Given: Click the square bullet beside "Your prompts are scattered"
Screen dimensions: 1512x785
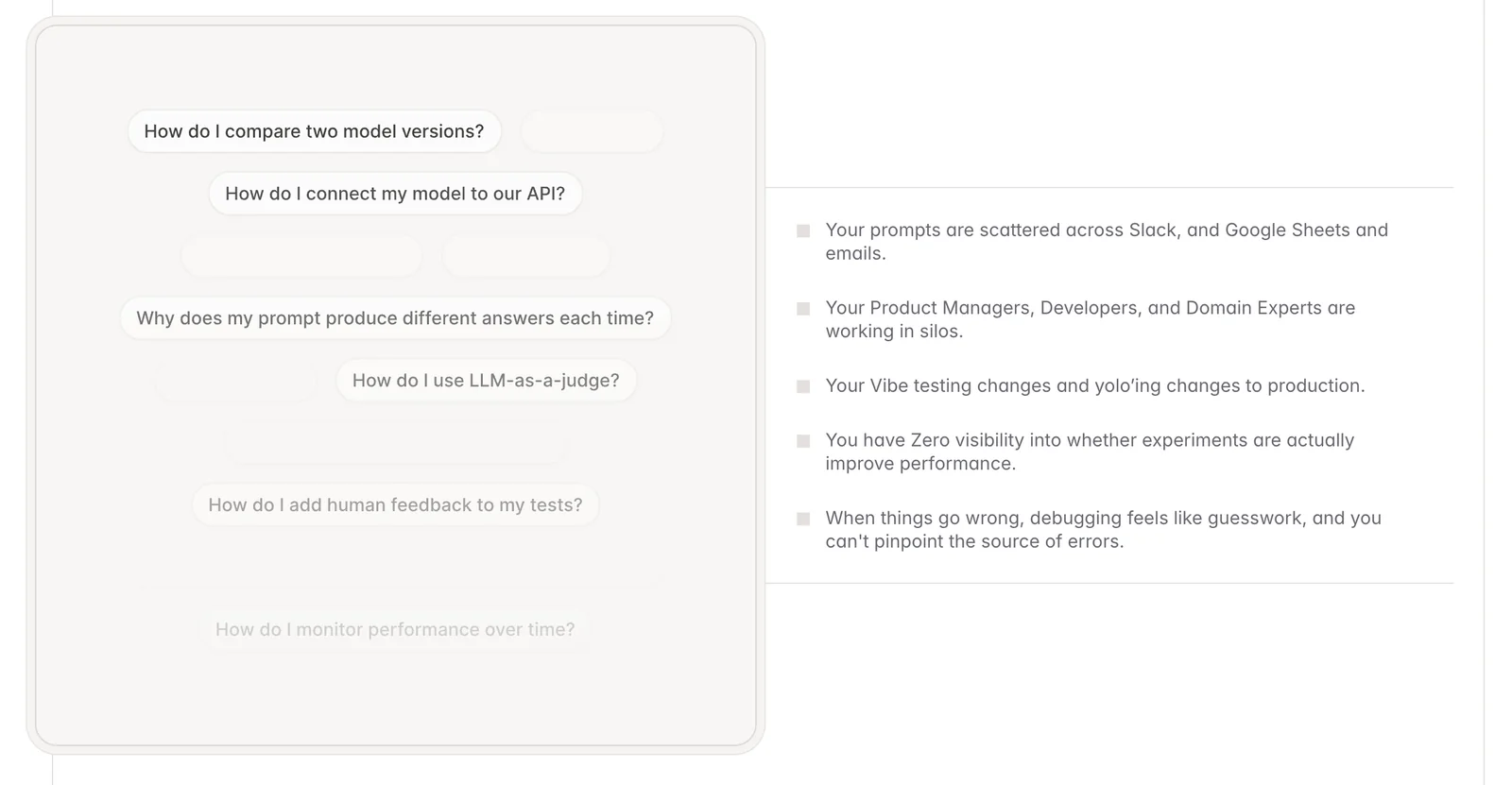Looking at the screenshot, I should point(803,230).
